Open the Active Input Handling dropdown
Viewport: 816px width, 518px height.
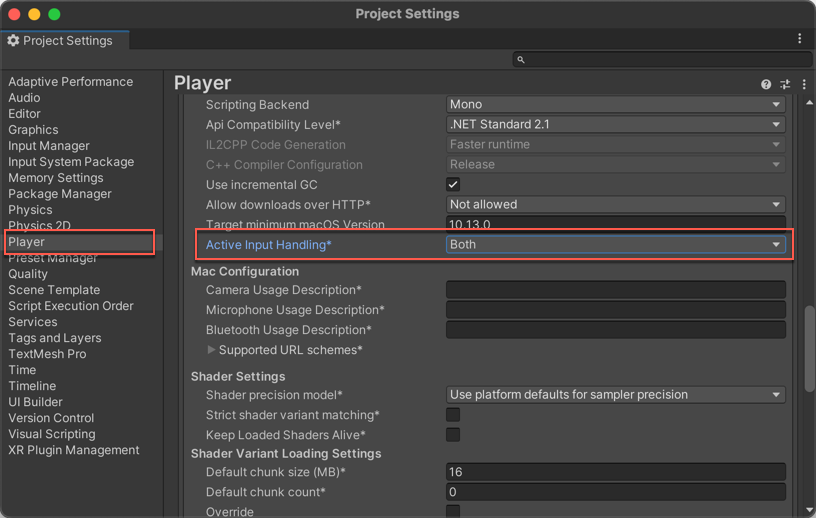[615, 244]
